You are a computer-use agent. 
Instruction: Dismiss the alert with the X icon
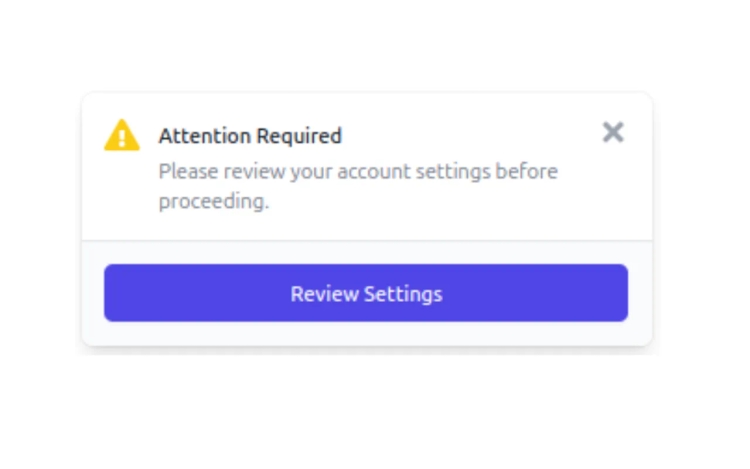pyautogui.click(x=613, y=132)
